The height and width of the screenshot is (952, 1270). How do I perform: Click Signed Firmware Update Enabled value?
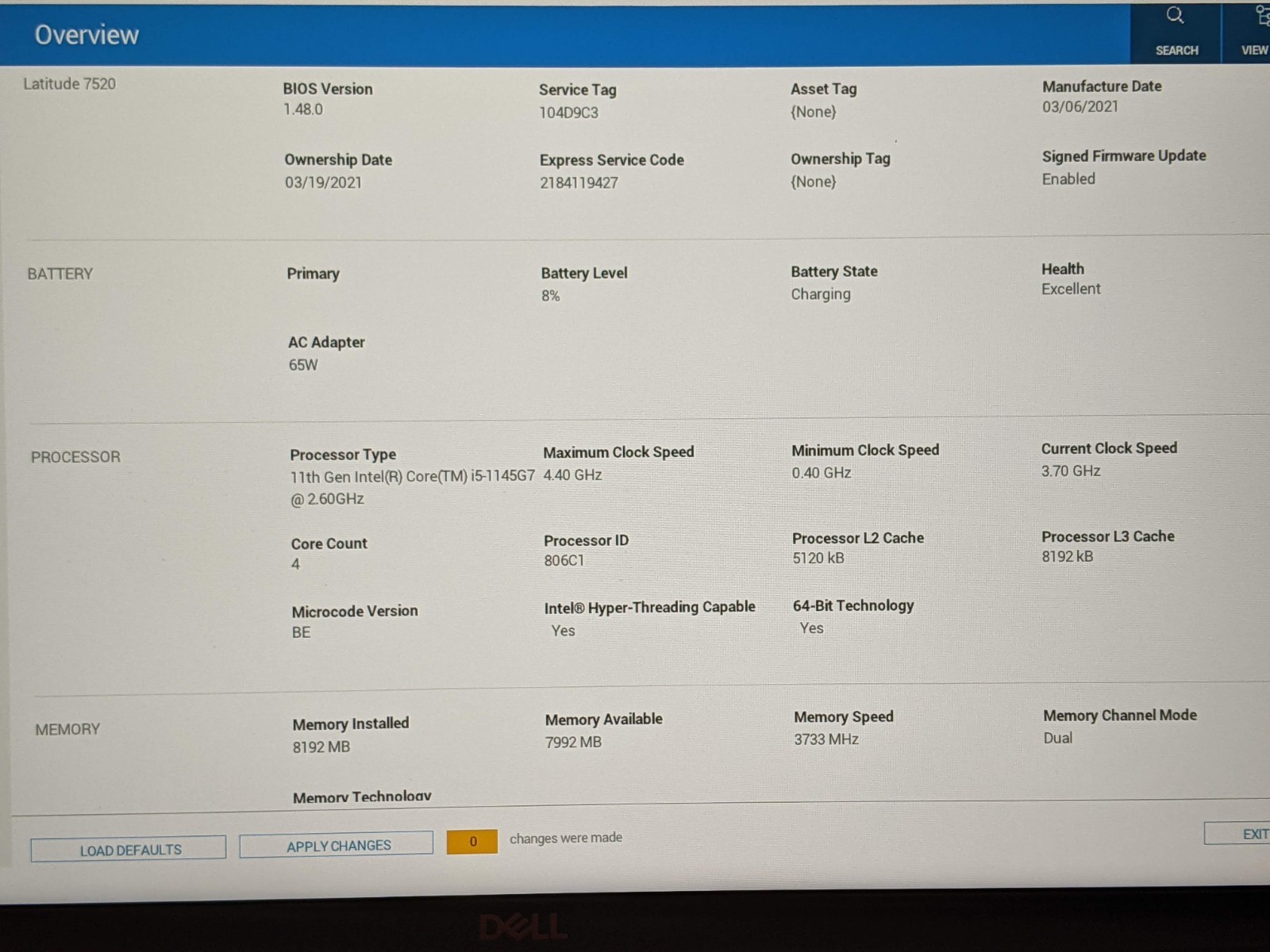1068,179
